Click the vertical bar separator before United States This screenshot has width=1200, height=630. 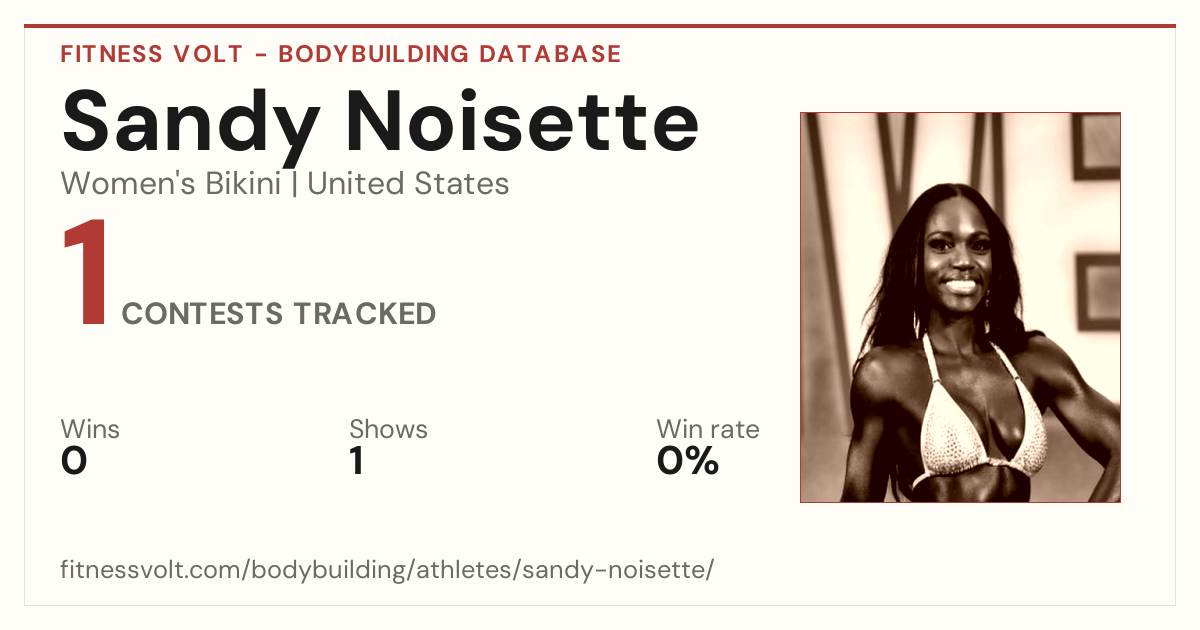(295, 185)
